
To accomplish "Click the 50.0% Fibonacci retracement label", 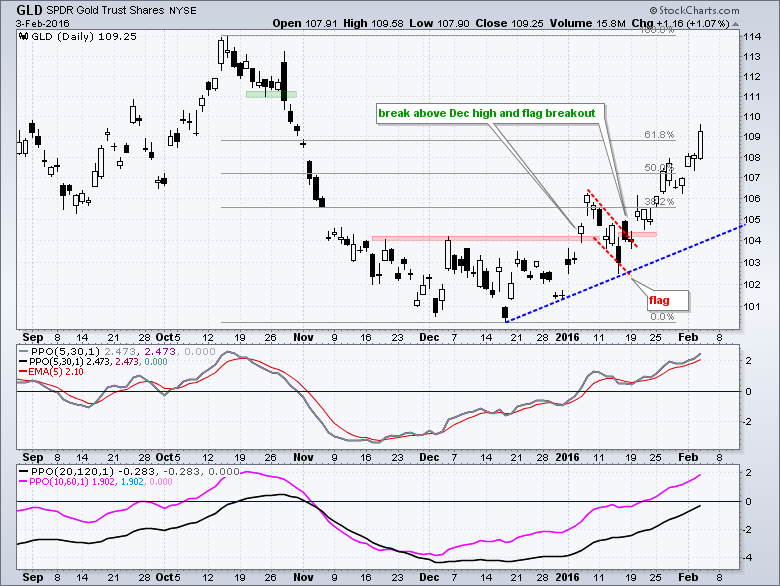I will (x=658, y=168).
